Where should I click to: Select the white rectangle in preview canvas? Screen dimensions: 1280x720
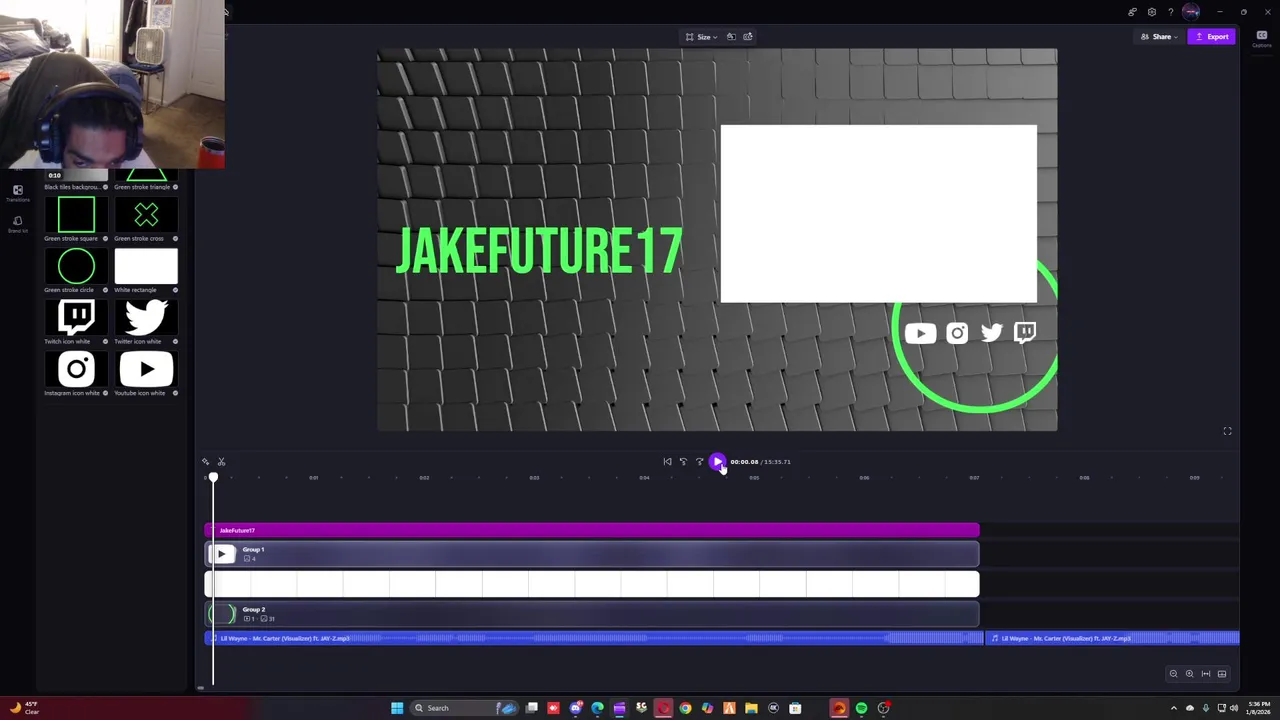(878, 213)
